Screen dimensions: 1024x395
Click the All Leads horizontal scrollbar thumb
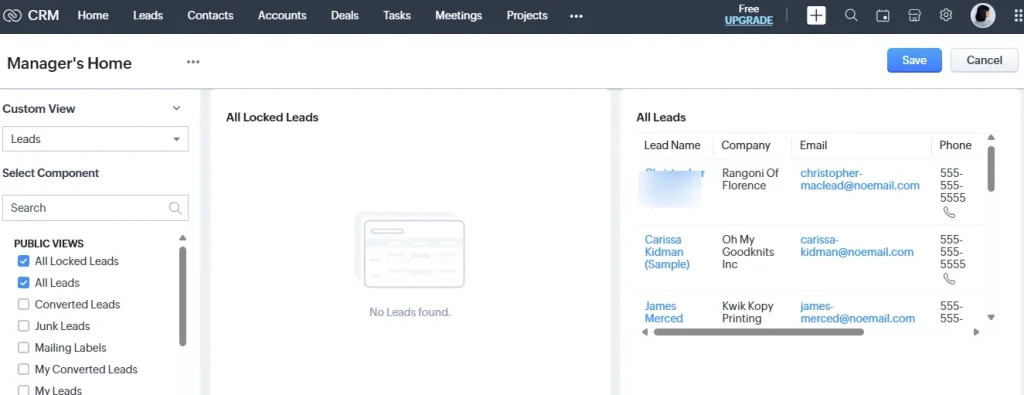pos(758,332)
